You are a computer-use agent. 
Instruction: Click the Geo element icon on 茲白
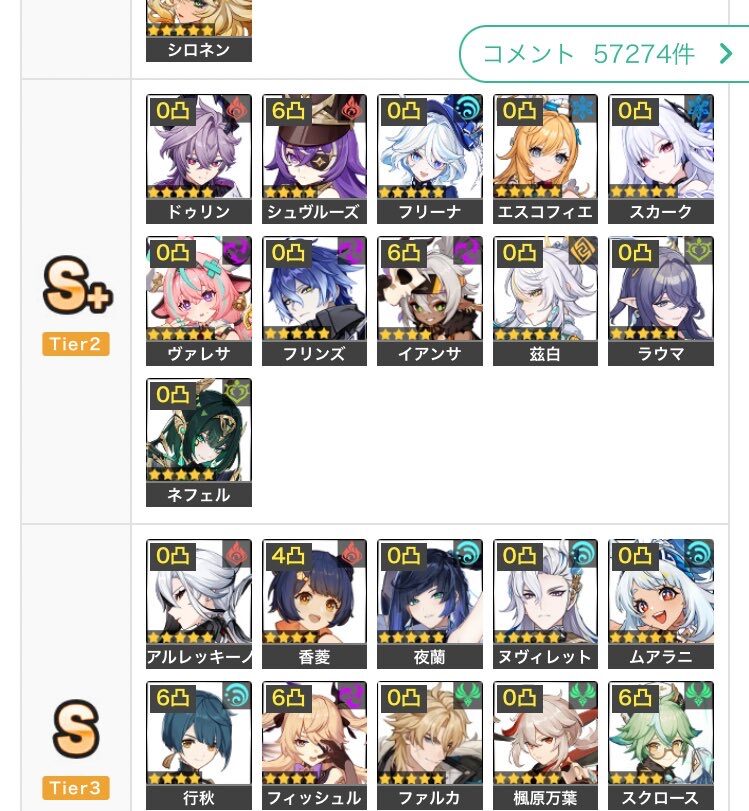583,250
